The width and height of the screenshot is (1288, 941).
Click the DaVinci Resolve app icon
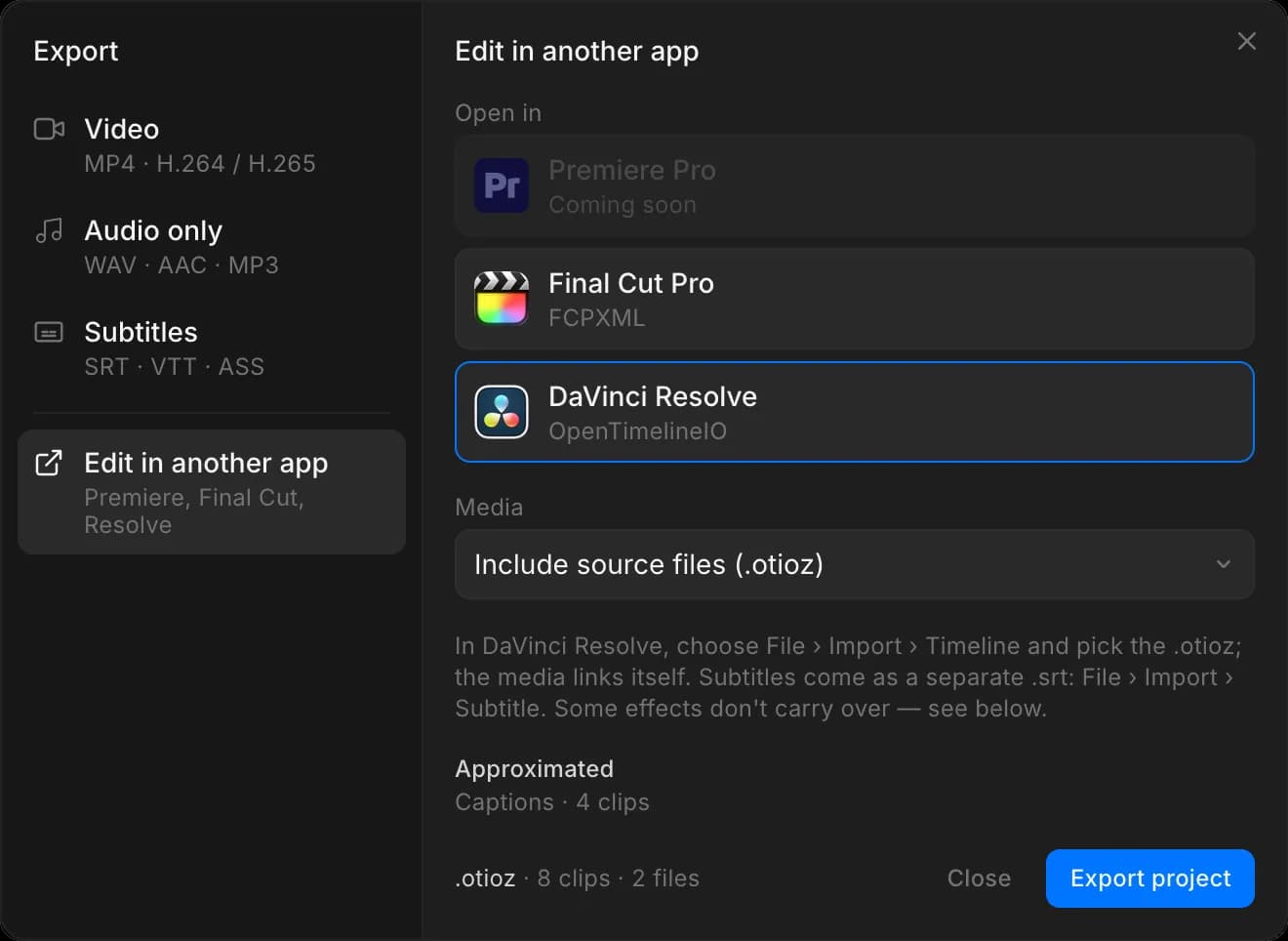pos(502,412)
